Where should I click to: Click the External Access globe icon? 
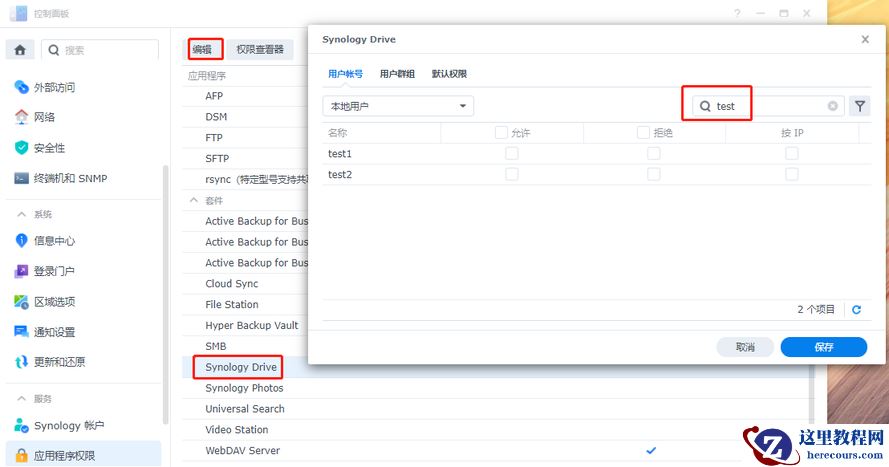click(21, 87)
